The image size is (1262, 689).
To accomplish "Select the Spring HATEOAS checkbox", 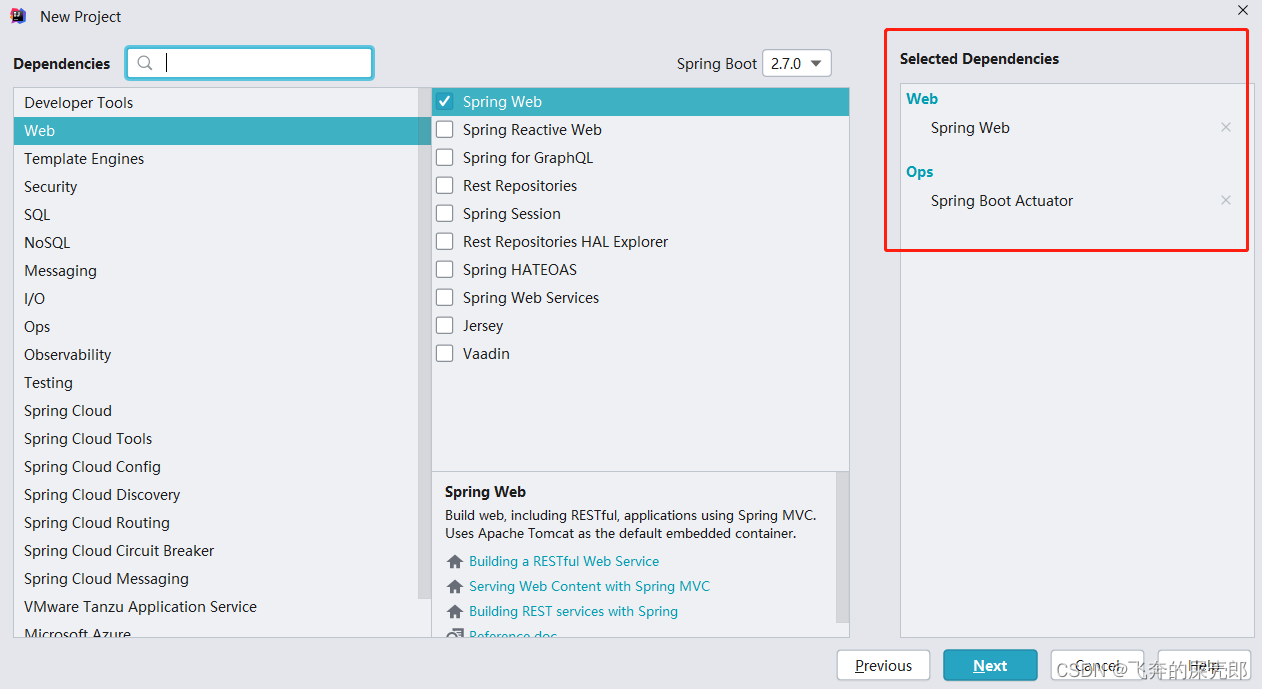I will [x=444, y=269].
